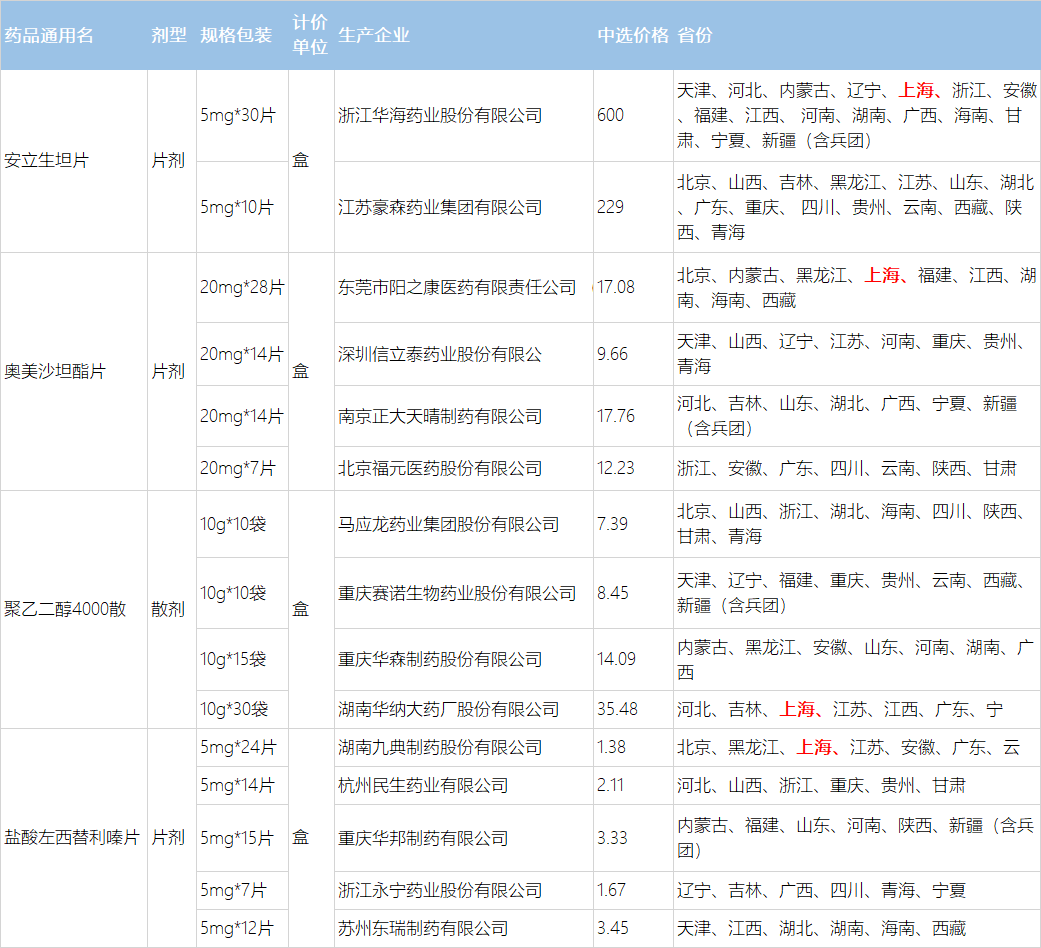The width and height of the screenshot is (1041, 948).
Task: Select the price cell showing 600
Action: [610, 115]
